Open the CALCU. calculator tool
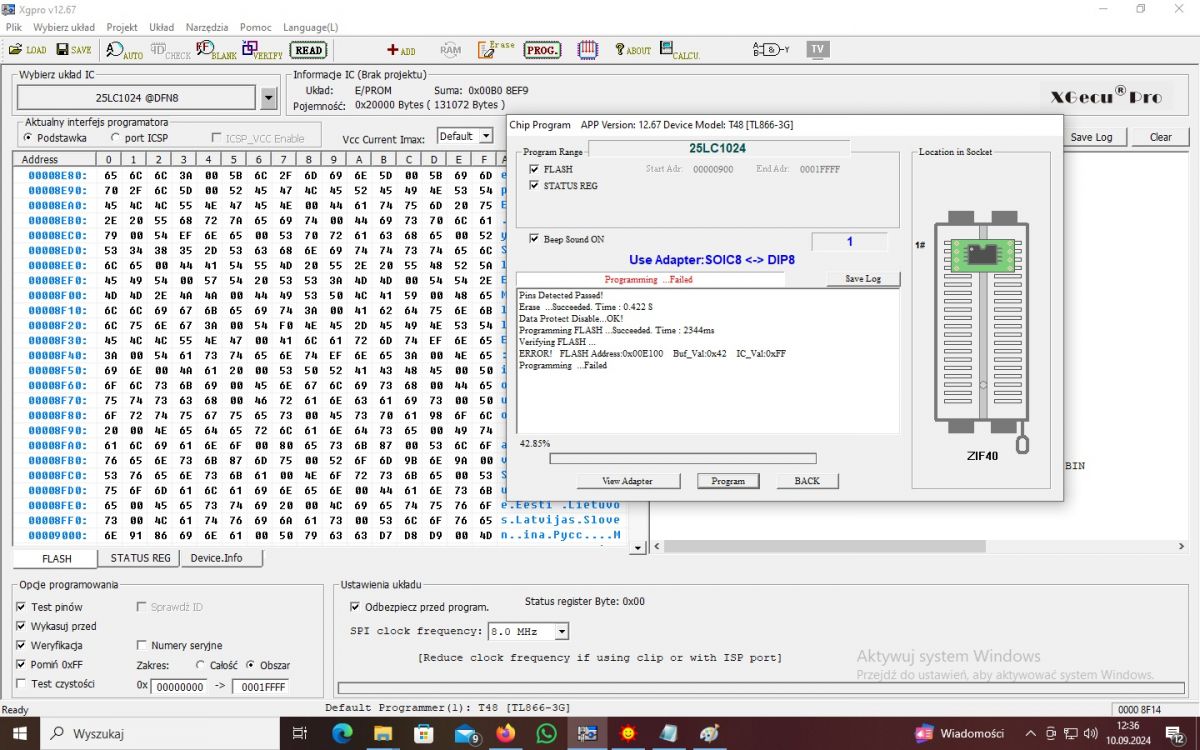The width and height of the screenshot is (1200, 750). [680, 49]
